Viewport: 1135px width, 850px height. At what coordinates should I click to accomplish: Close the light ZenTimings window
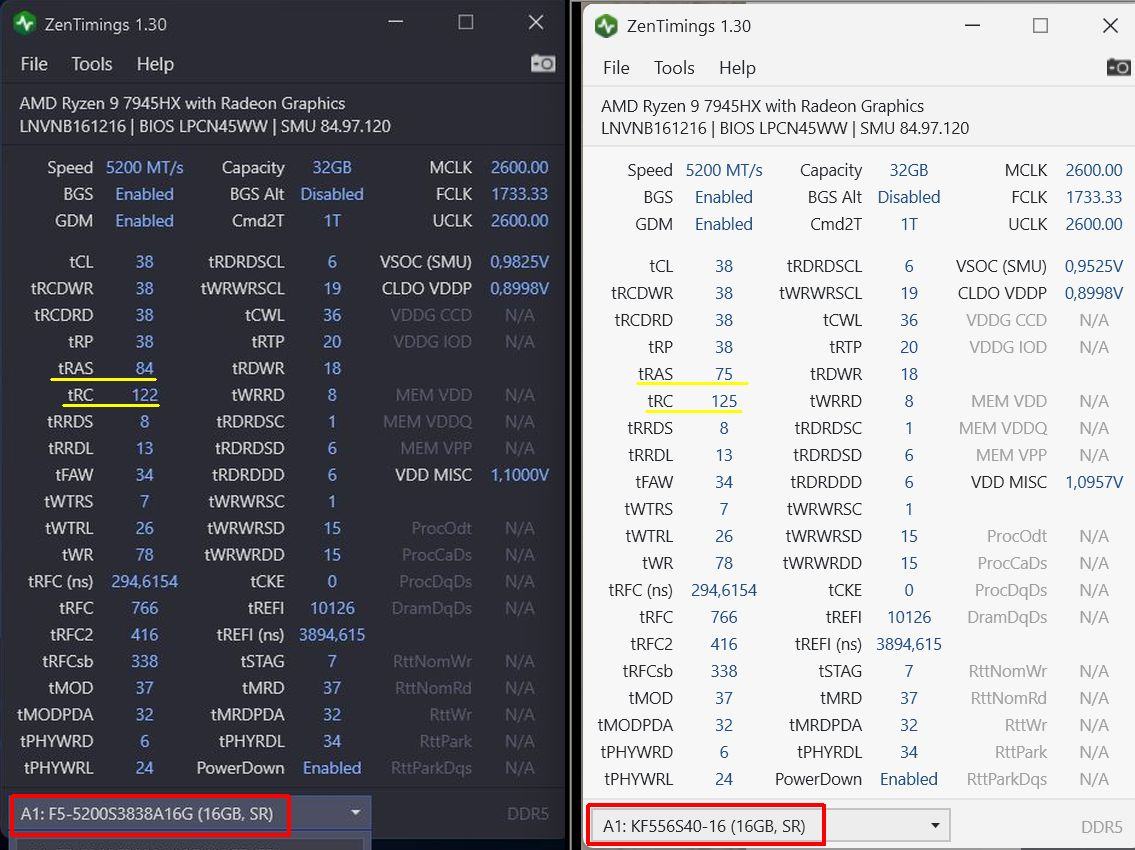coord(1110,25)
